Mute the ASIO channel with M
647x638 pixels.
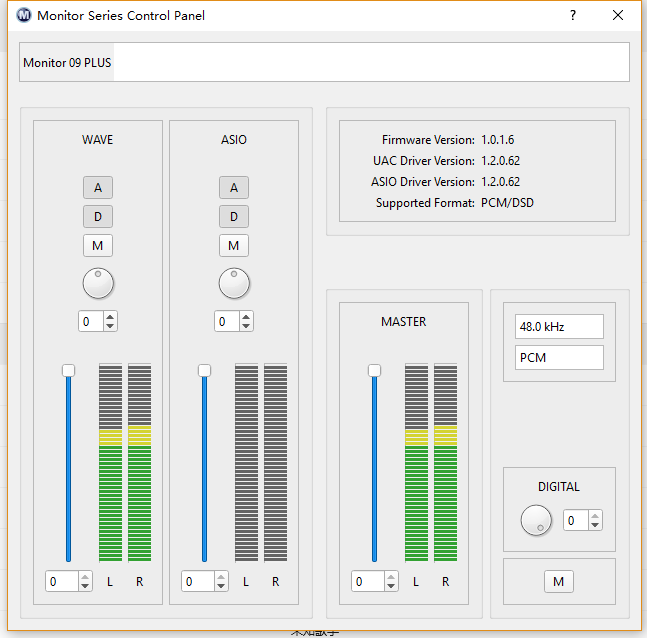coord(234,245)
